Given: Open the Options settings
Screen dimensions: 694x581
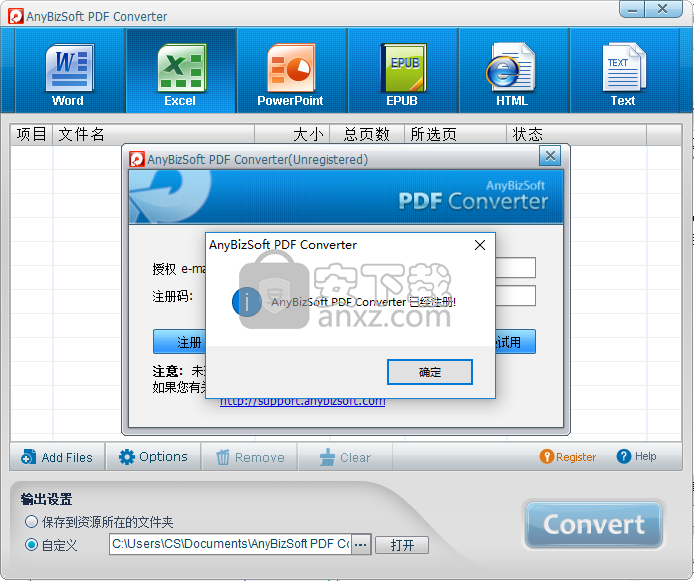Looking at the screenshot, I should pos(153,457).
